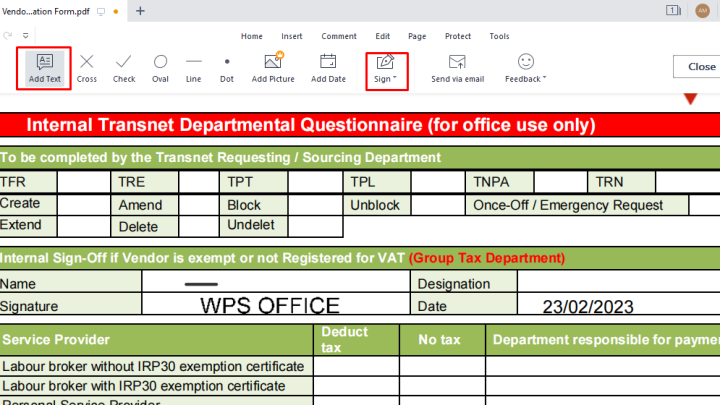
Task: Insert date with Add Date
Action: pyautogui.click(x=328, y=68)
